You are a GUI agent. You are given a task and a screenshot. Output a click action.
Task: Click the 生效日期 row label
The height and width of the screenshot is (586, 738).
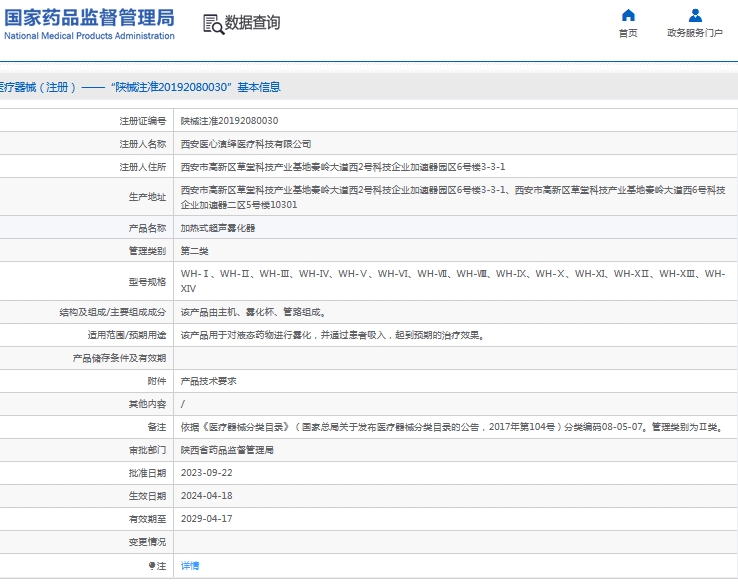coord(147,496)
